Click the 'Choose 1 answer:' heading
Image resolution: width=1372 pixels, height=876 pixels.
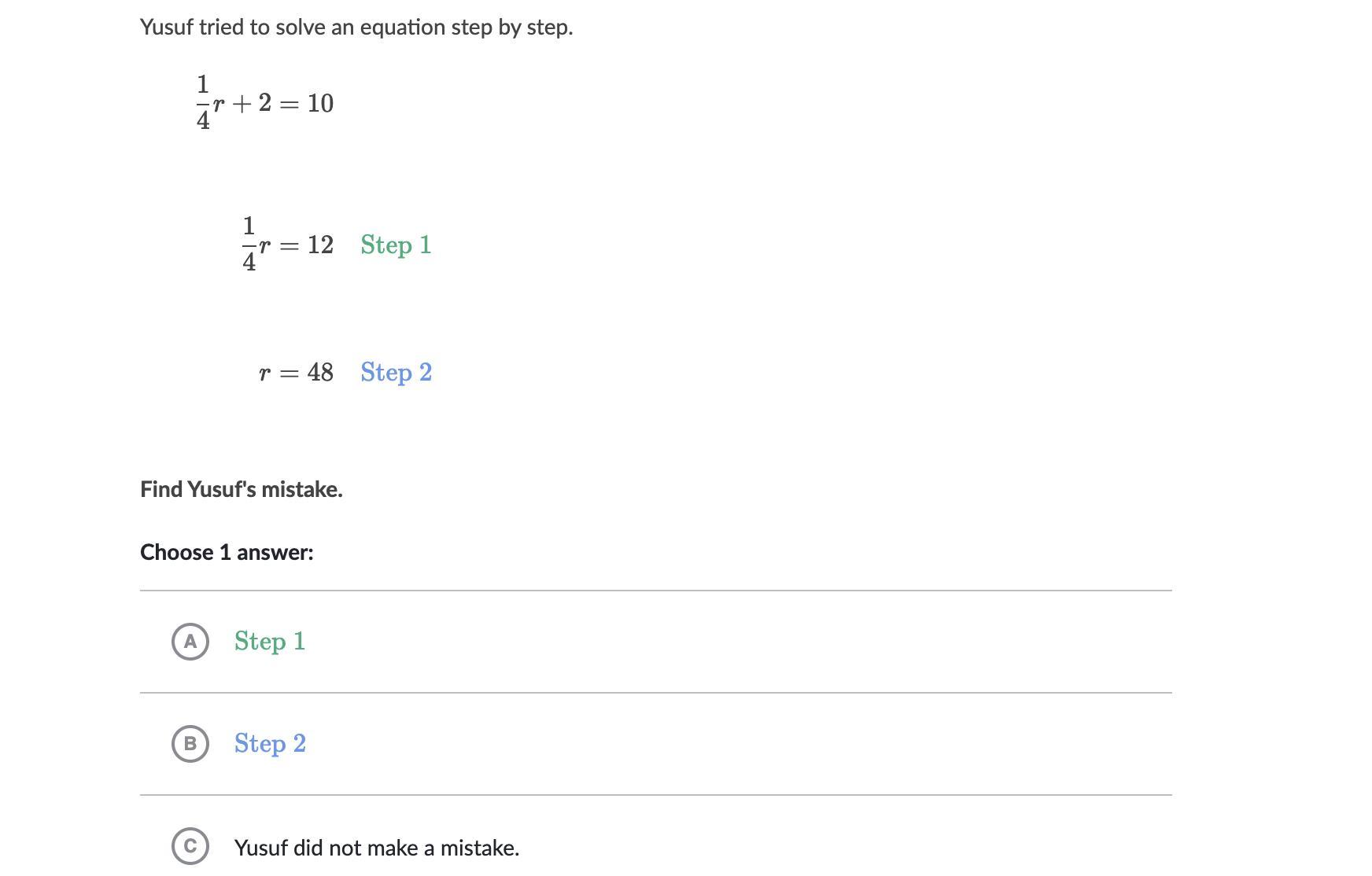[x=227, y=552]
